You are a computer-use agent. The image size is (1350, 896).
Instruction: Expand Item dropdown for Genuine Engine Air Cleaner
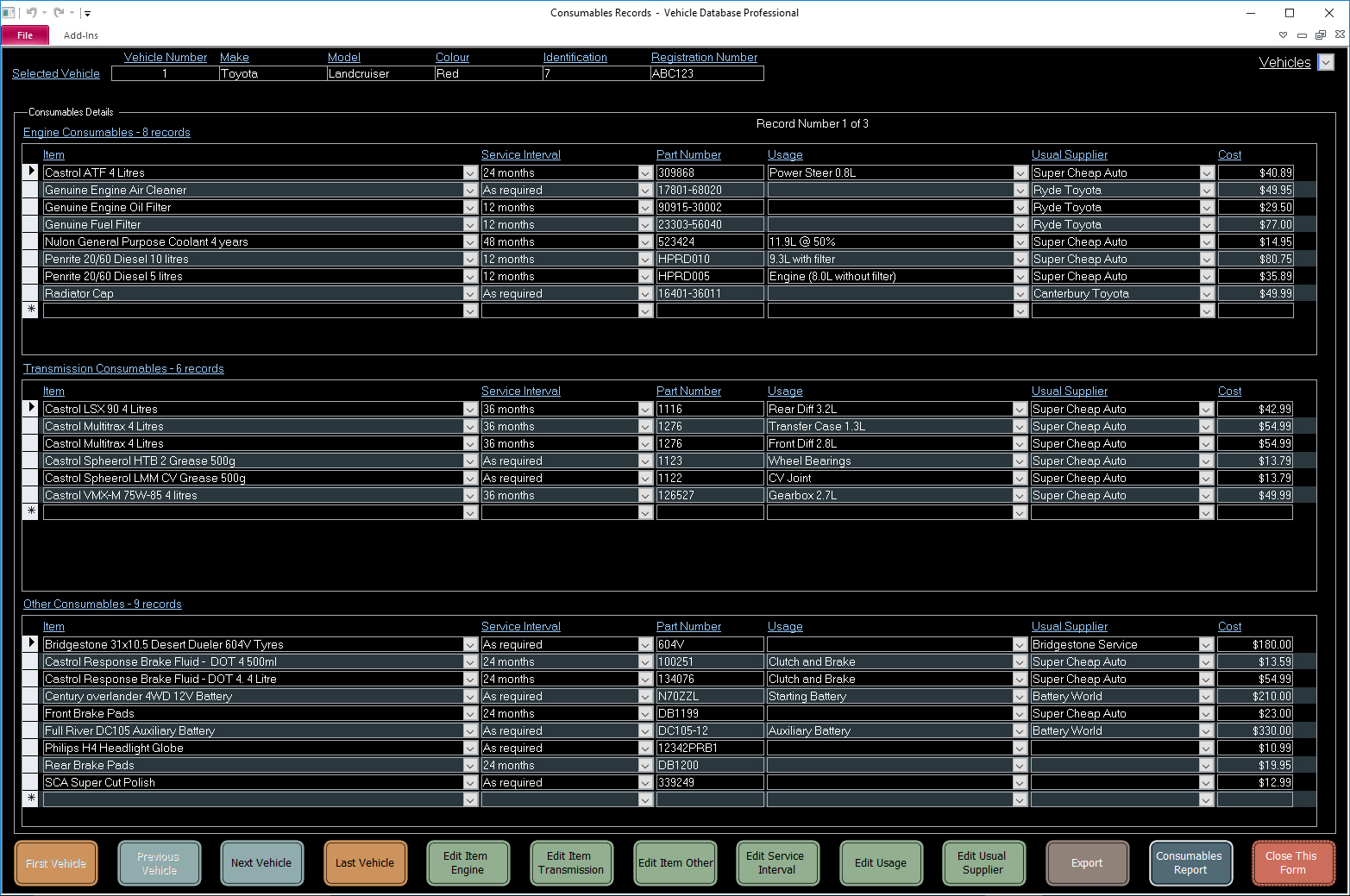(x=470, y=190)
